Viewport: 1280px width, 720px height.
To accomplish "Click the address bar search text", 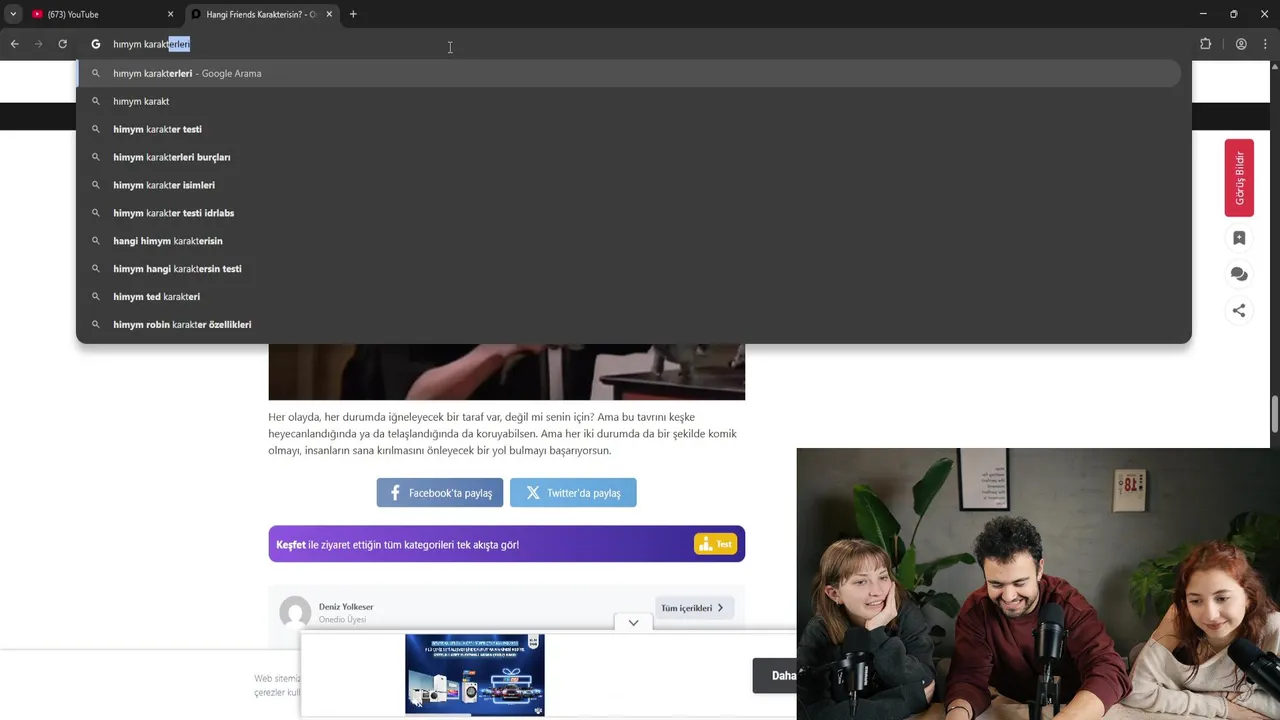I will click(x=151, y=44).
